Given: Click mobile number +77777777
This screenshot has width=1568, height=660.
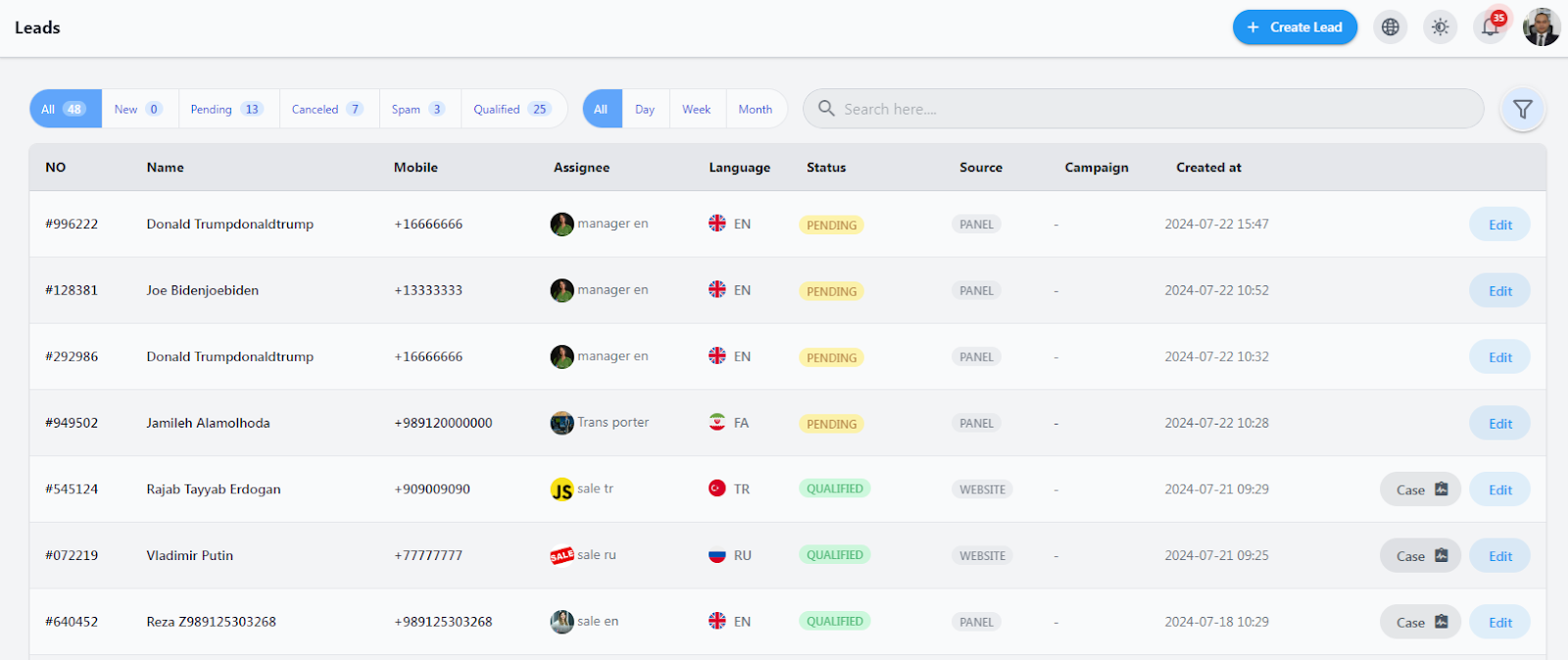Looking at the screenshot, I should 428,555.
